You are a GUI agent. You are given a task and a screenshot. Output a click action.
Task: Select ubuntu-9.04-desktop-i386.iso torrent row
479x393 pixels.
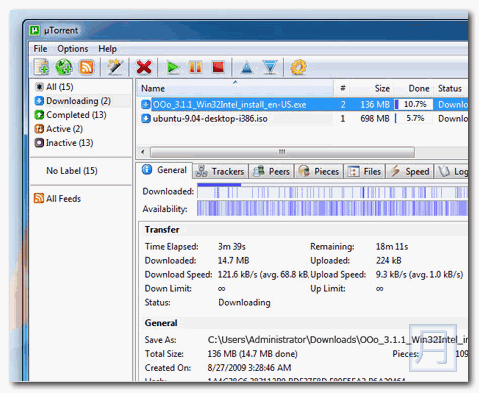[x=303, y=118]
